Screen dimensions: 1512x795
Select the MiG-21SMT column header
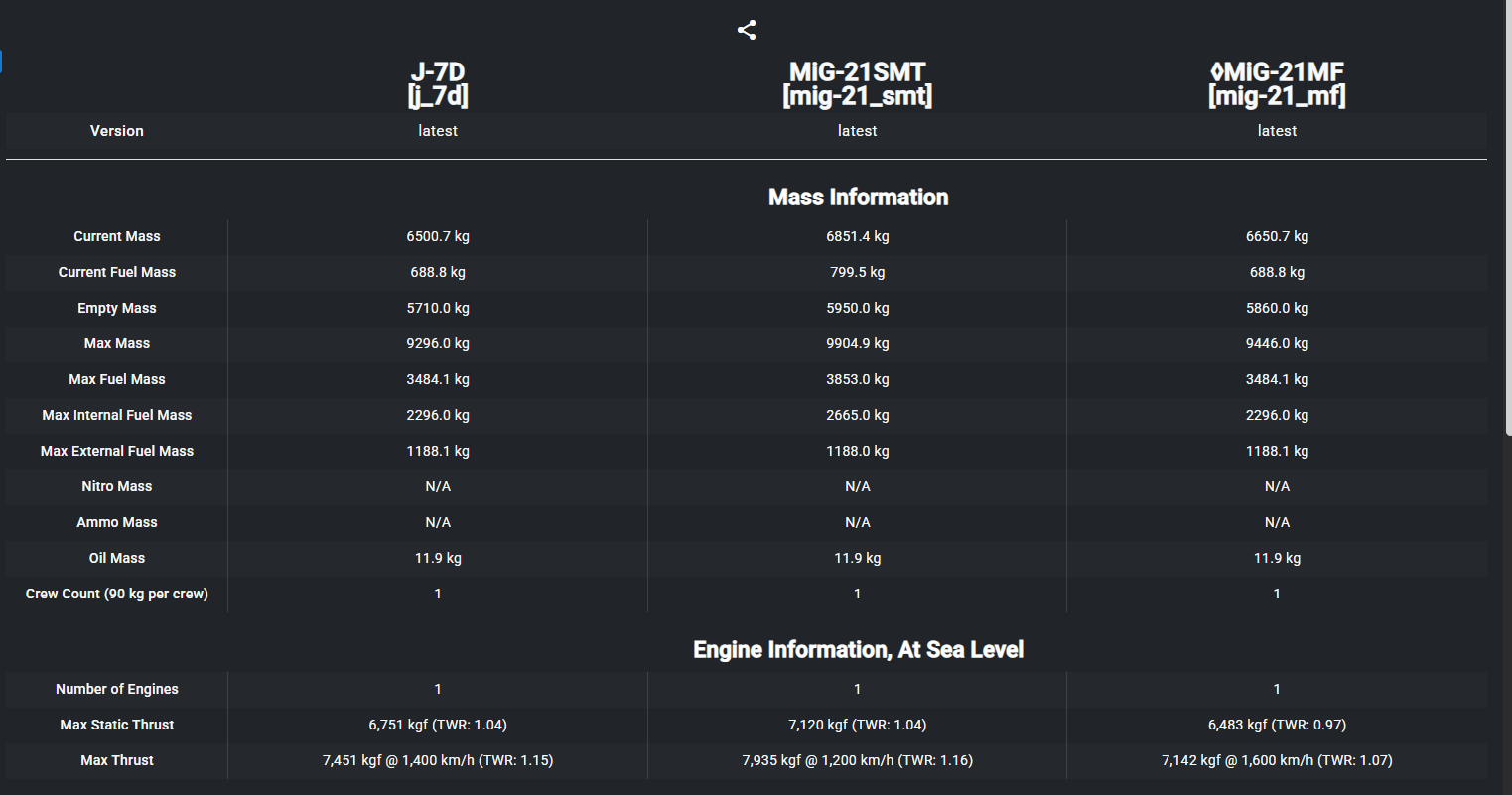(x=857, y=83)
